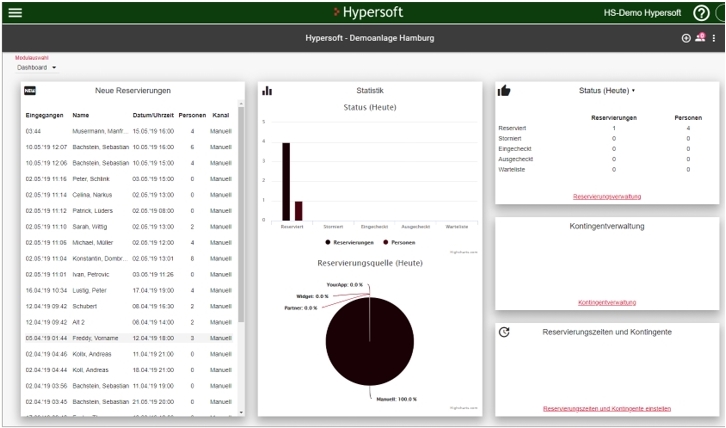Open the Kontingentverwaltung link
The width and height of the screenshot is (726, 428).
point(607,302)
